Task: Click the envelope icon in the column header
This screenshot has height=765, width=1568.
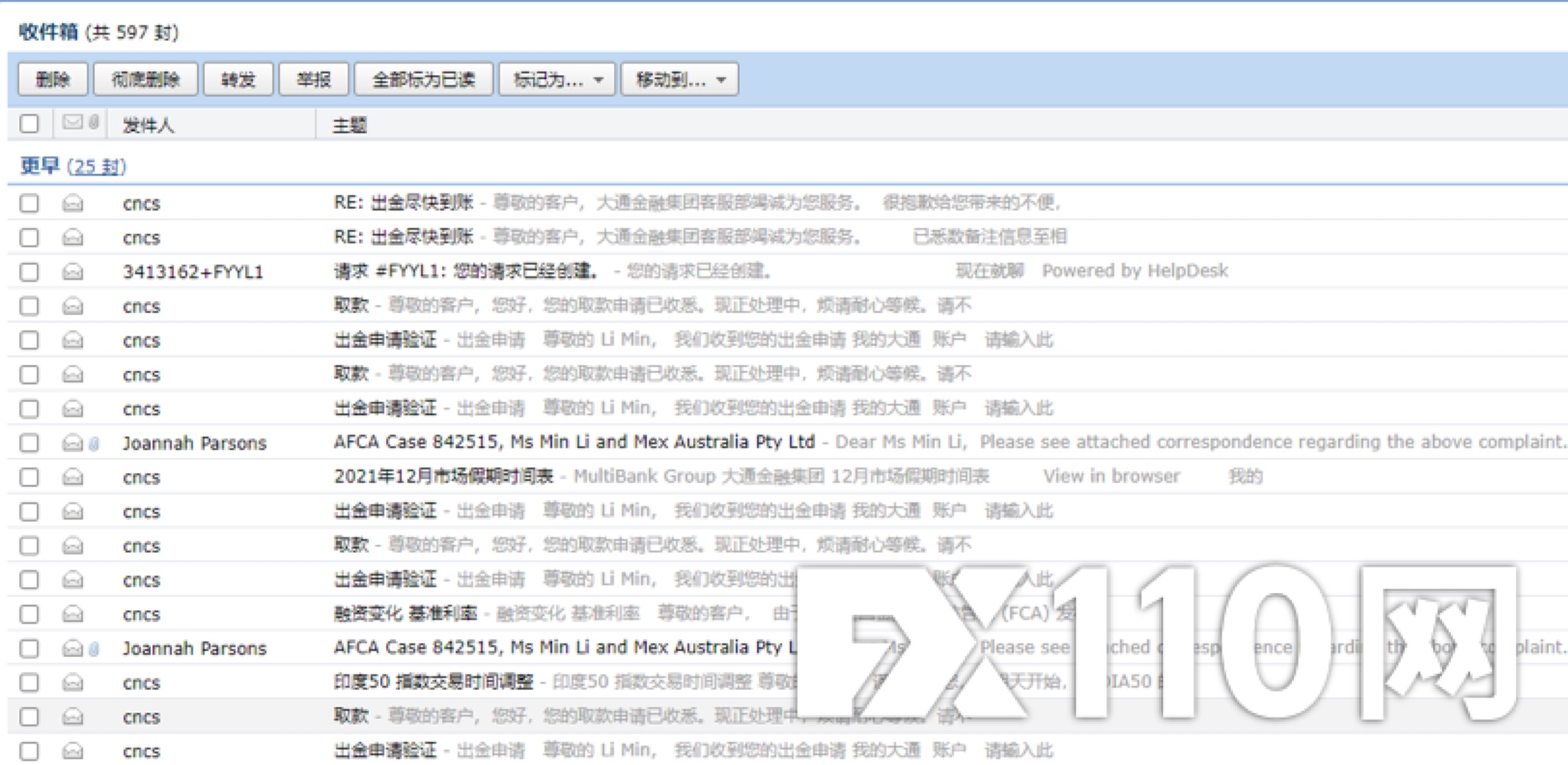Action: click(73, 122)
